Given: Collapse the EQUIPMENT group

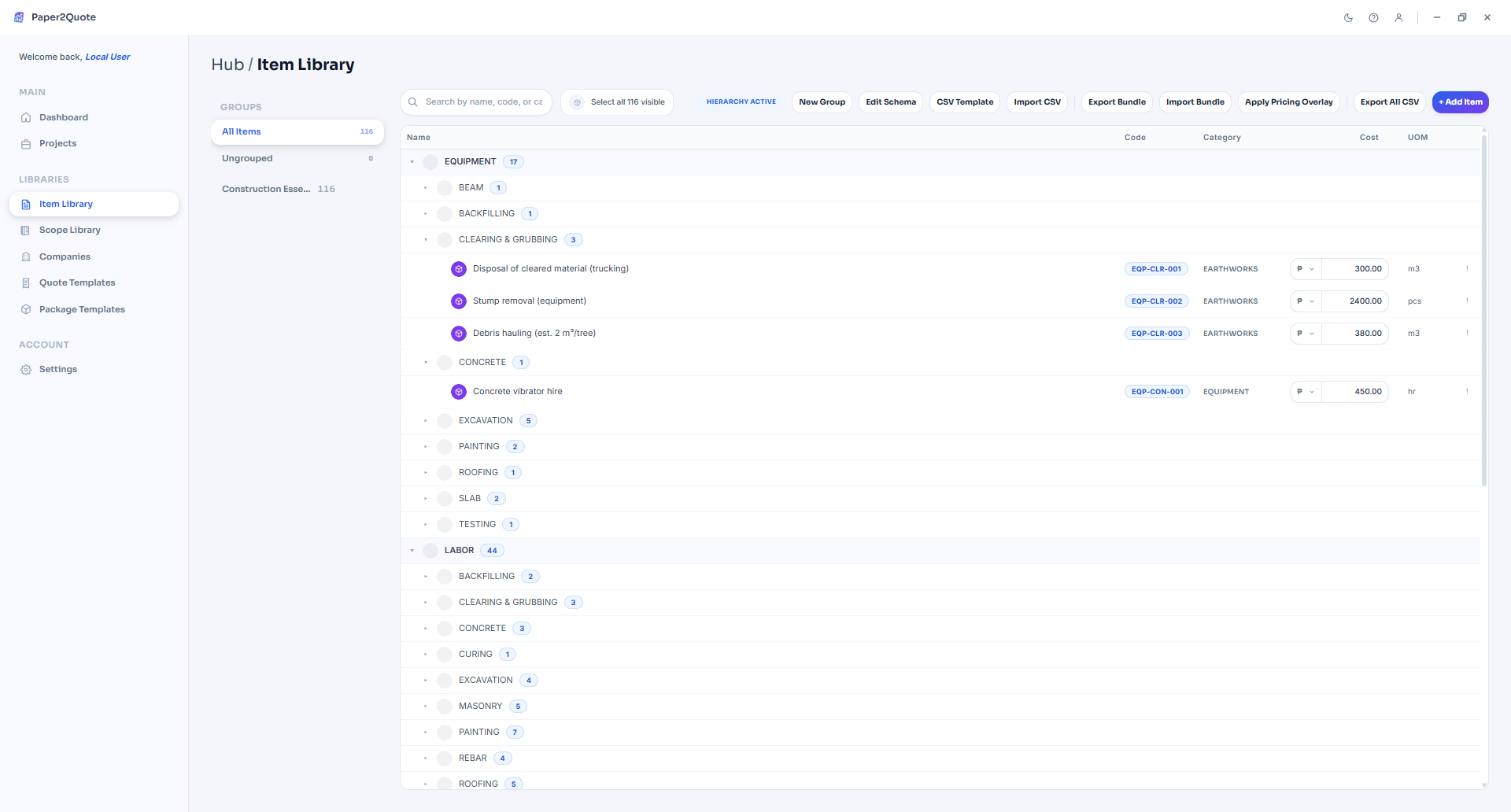Looking at the screenshot, I should (412, 162).
